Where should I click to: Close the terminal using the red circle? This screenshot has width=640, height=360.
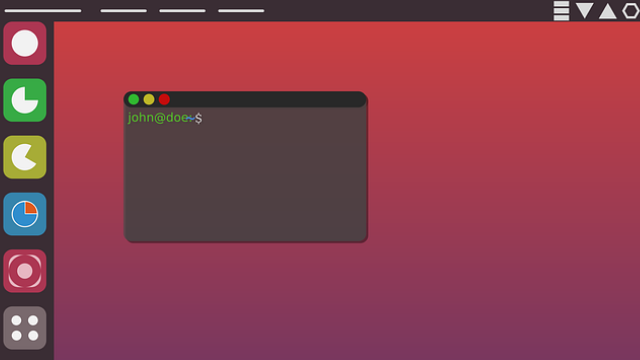[x=164, y=99]
